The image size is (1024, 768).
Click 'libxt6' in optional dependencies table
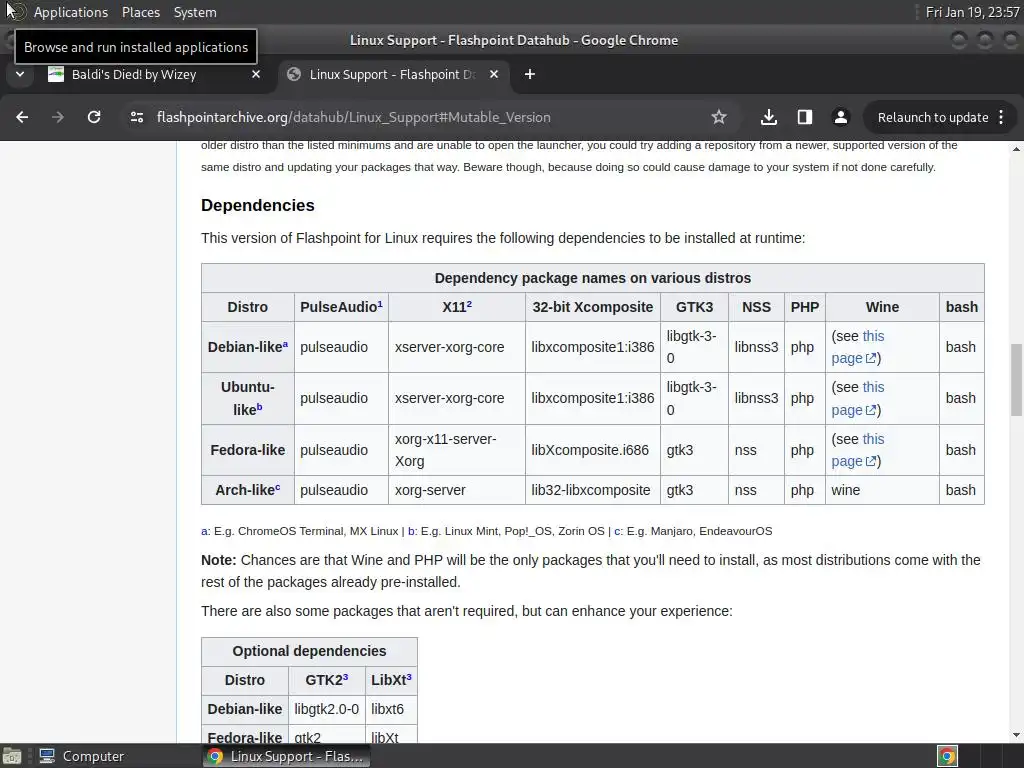tap(387, 709)
